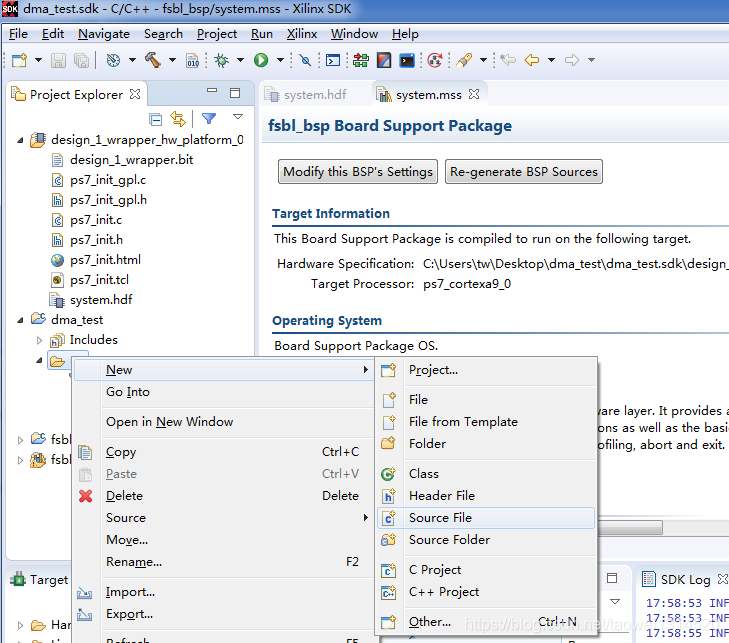Choose Project... in the New submenu
The width and height of the screenshot is (729, 643).
click(x=486, y=370)
